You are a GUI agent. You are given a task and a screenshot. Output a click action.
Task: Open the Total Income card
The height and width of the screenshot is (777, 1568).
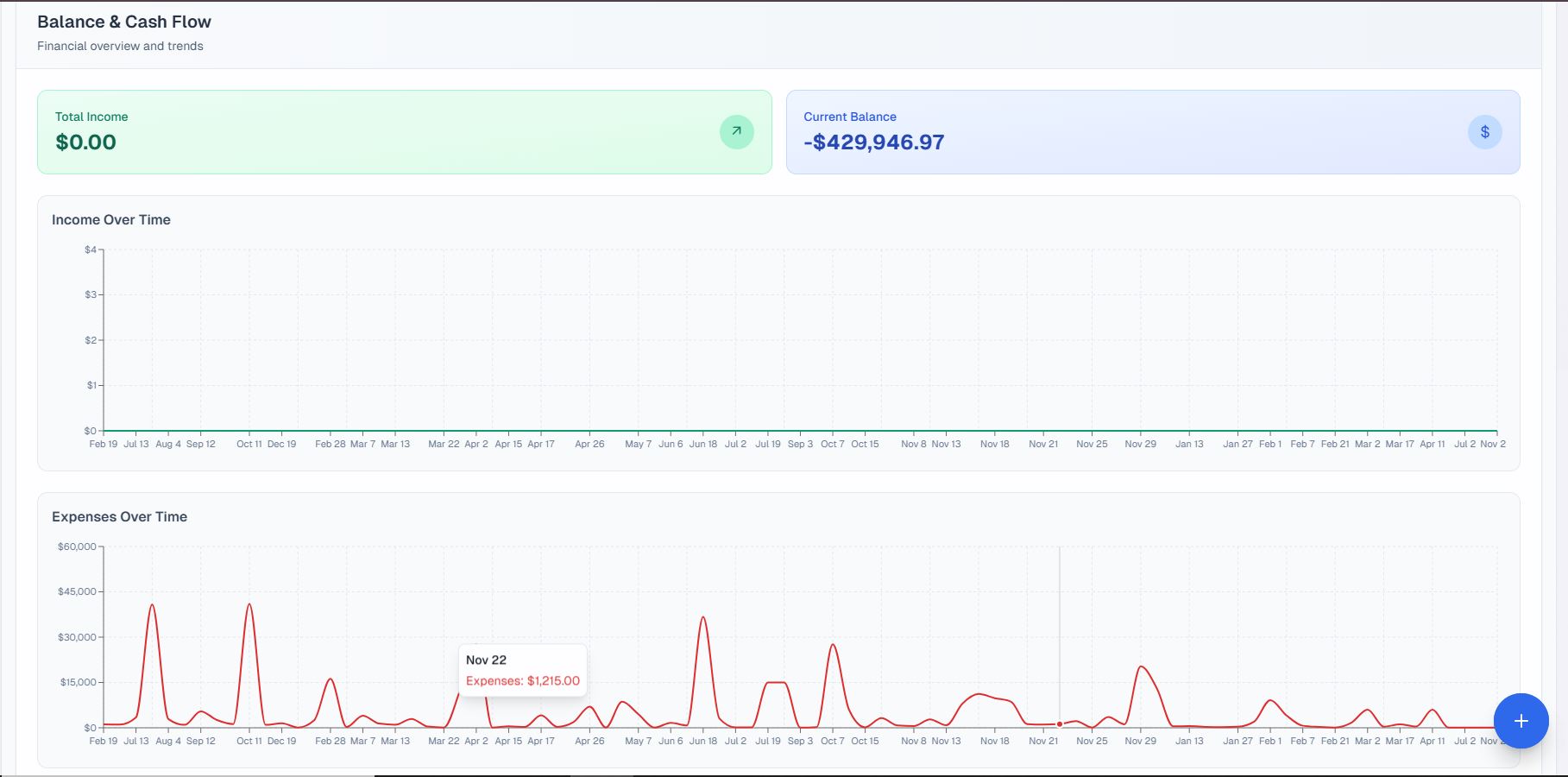pos(406,131)
